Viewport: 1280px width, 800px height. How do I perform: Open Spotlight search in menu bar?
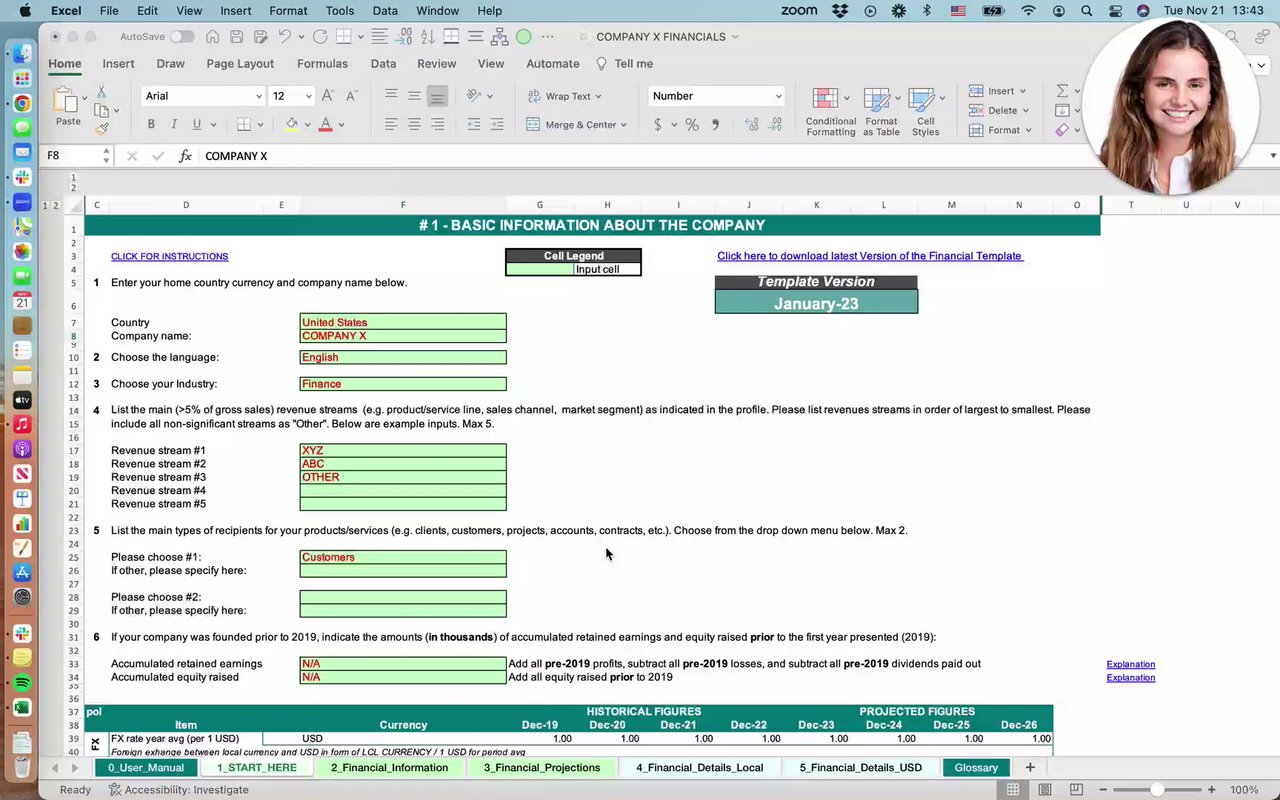pyautogui.click(x=1086, y=11)
